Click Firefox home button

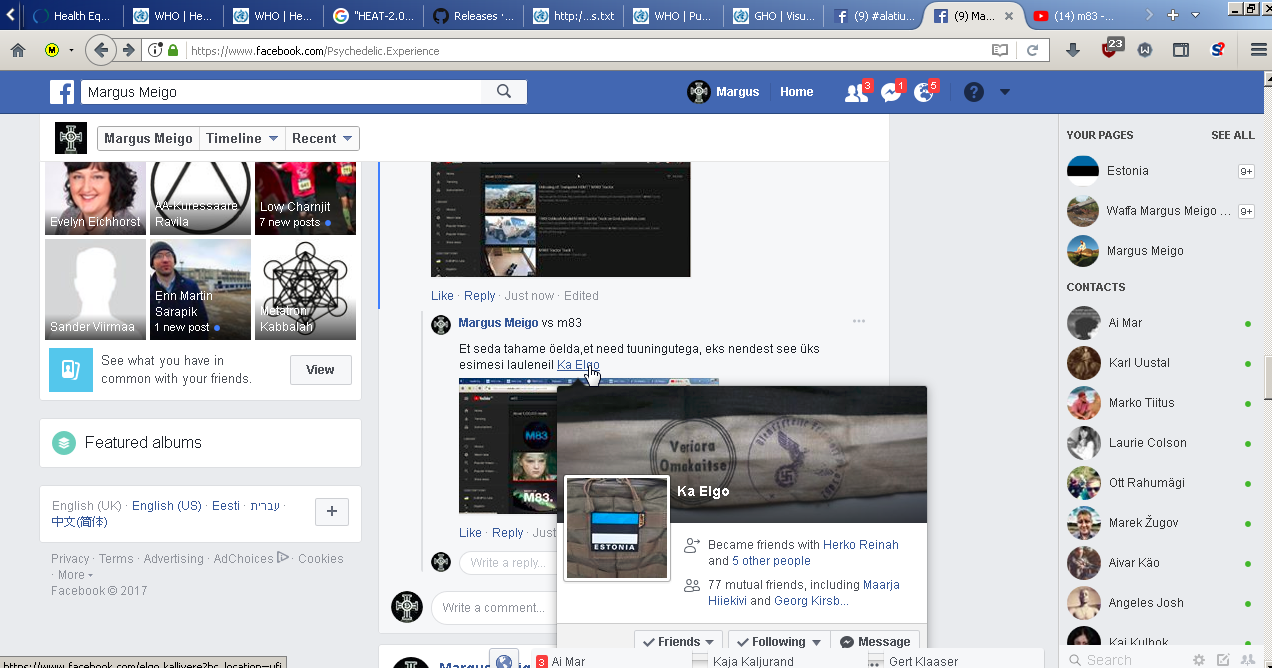18,50
